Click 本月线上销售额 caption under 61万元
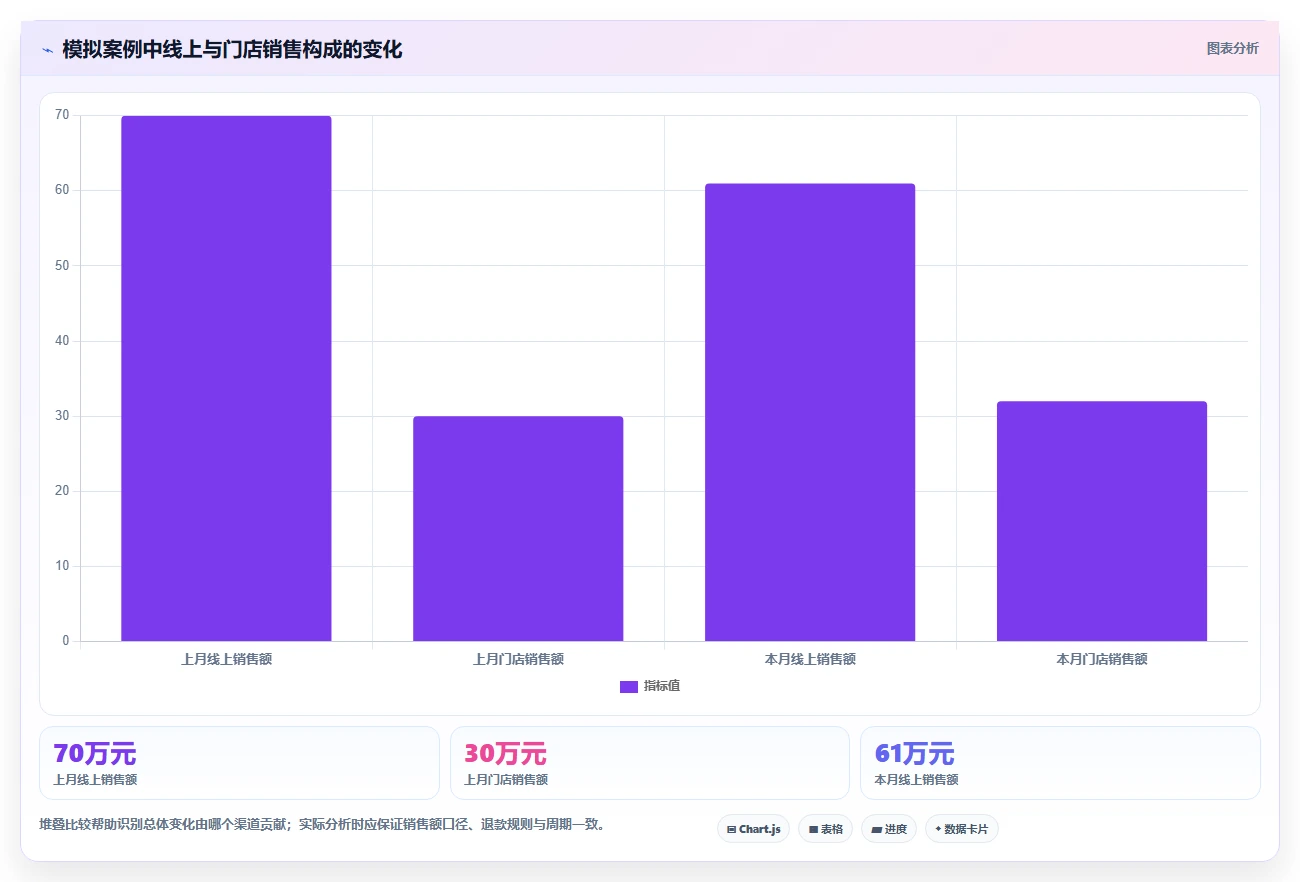The image size is (1300, 882). [916, 780]
